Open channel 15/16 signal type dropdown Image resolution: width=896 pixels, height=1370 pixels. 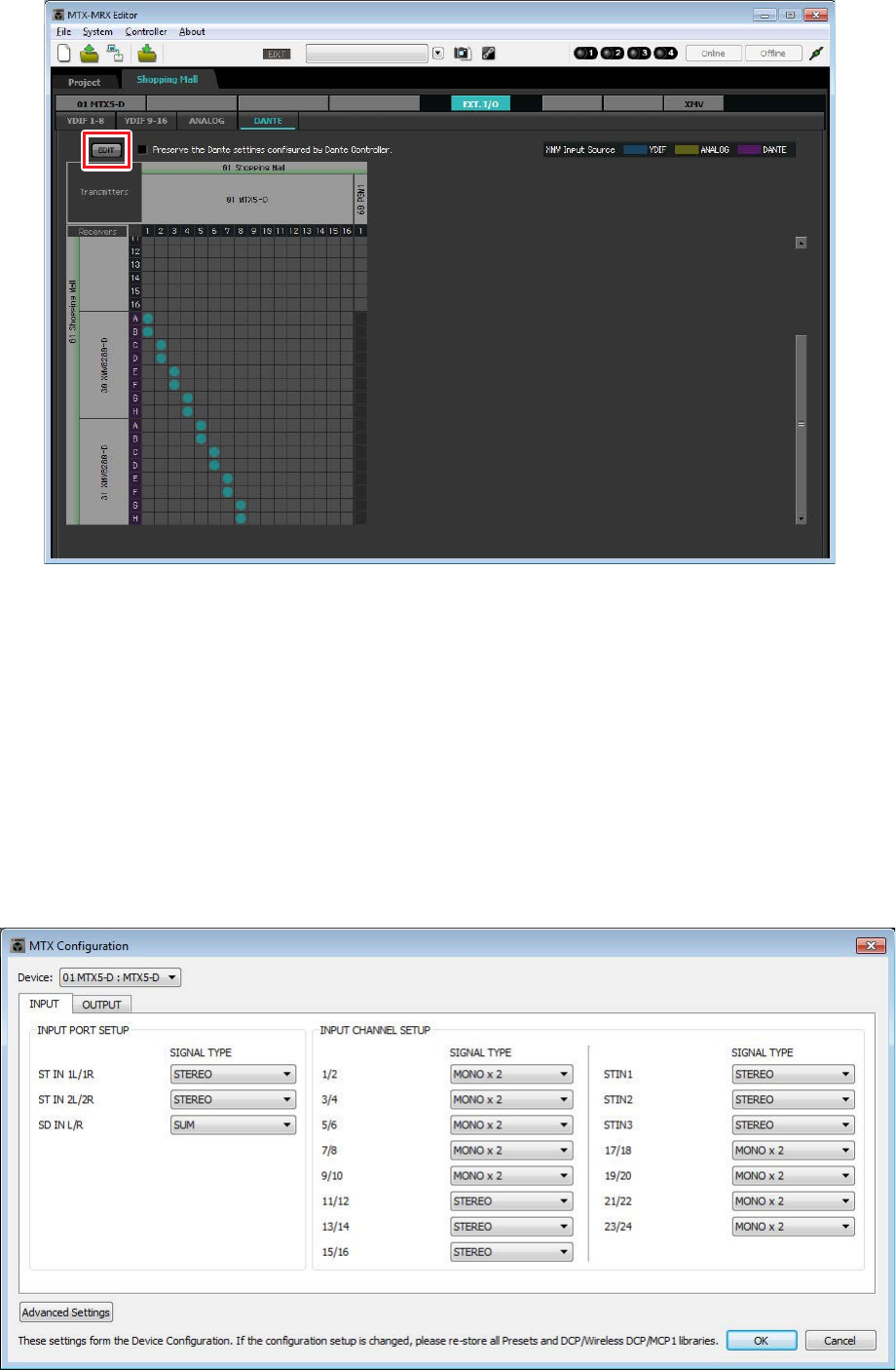coord(511,1252)
